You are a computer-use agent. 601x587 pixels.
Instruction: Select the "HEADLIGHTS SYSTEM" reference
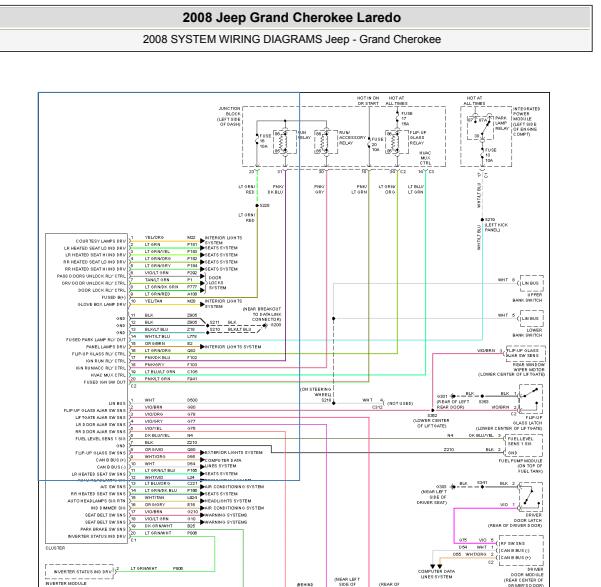tap(228, 501)
